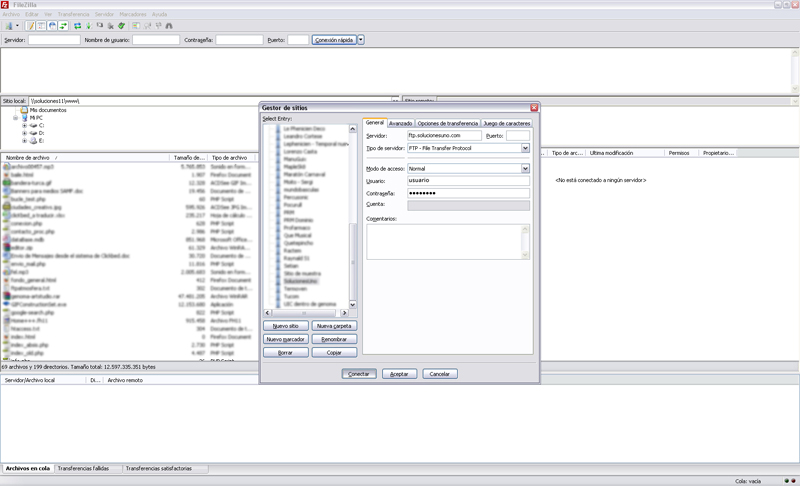Open the Marcadores menu
This screenshot has height=486, width=800.
[133, 14]
